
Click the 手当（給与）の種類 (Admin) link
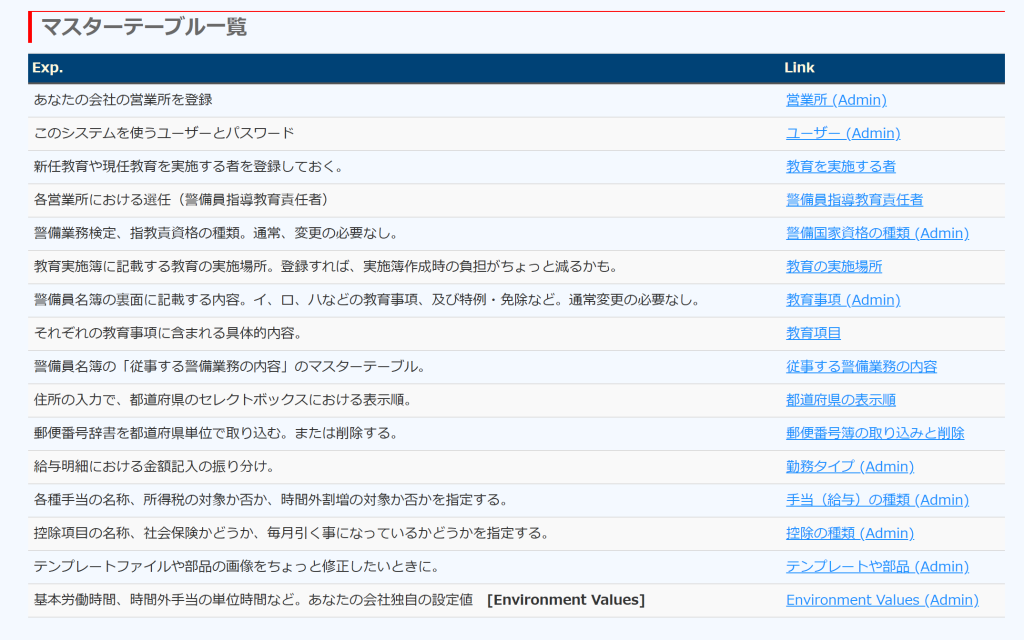point(877,500)
